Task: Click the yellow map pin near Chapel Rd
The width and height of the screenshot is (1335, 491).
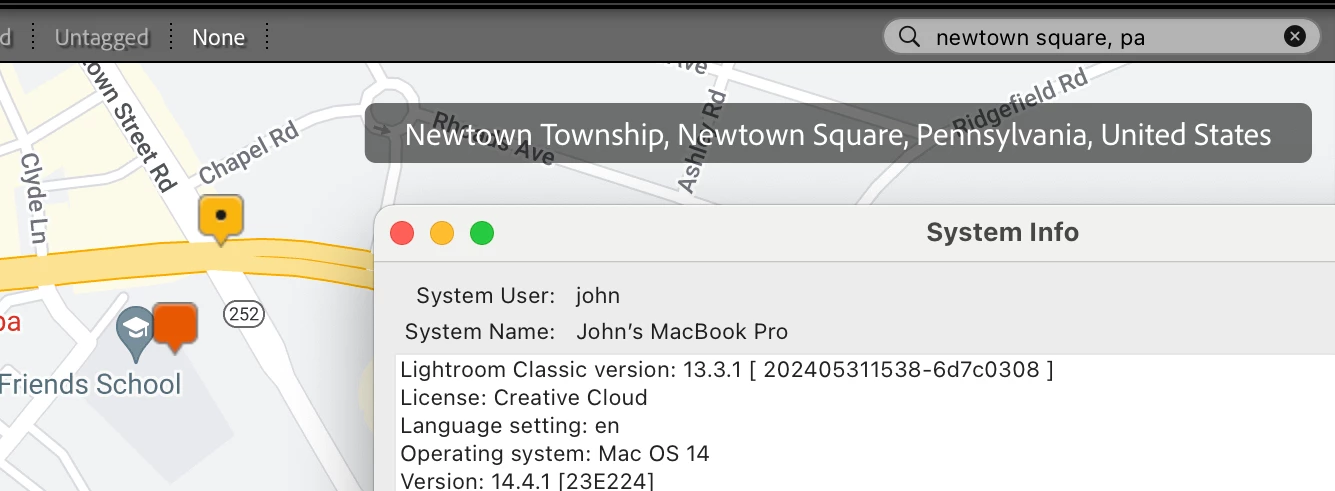Action: (x=221, y=219)
